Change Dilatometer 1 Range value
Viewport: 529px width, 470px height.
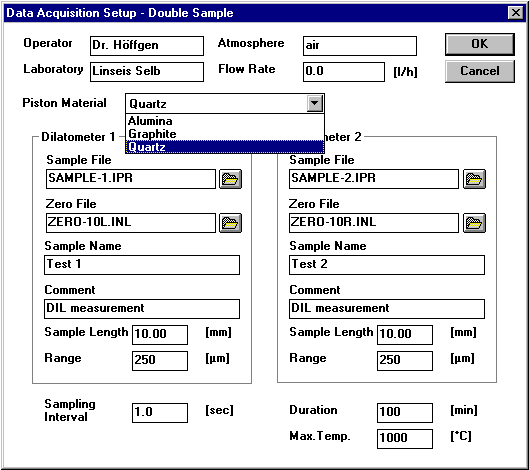tap(160, 361)
